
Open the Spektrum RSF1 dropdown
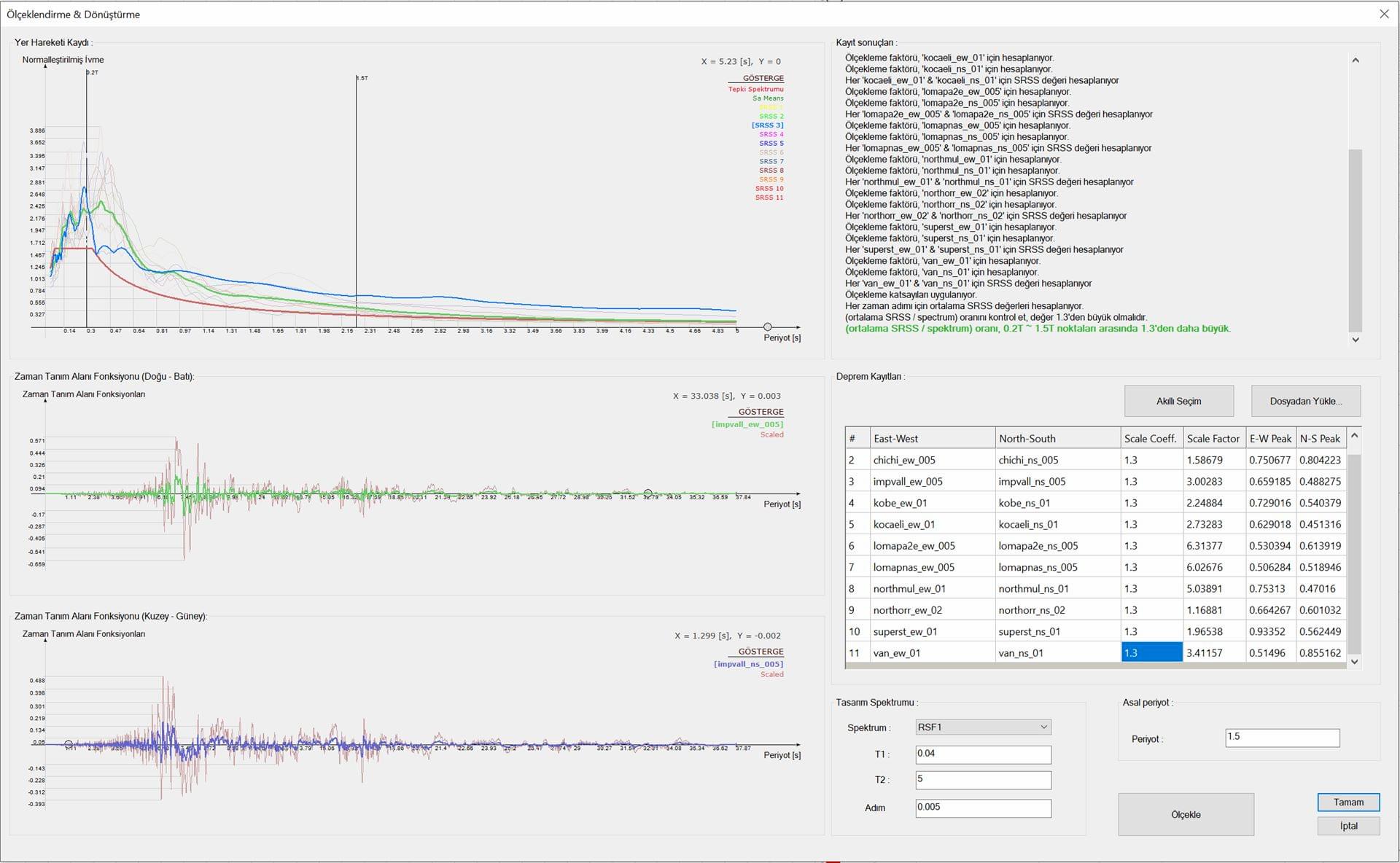pyautogui.click(x=983, y=727)
